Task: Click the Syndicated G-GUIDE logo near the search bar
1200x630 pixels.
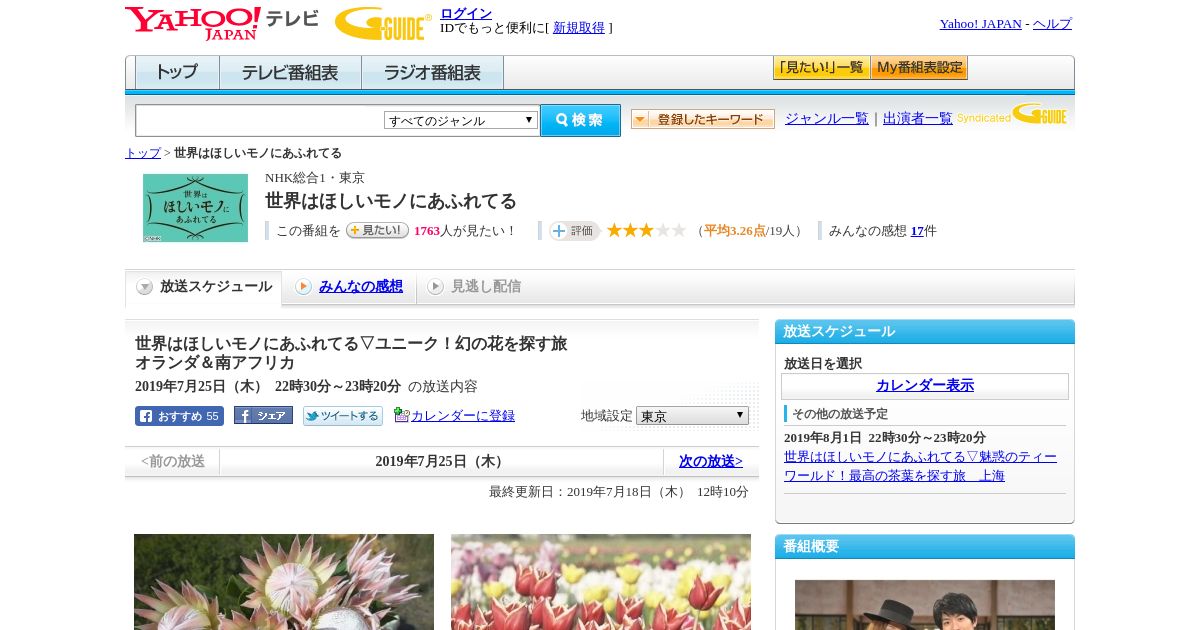Action: point(1012,114)
